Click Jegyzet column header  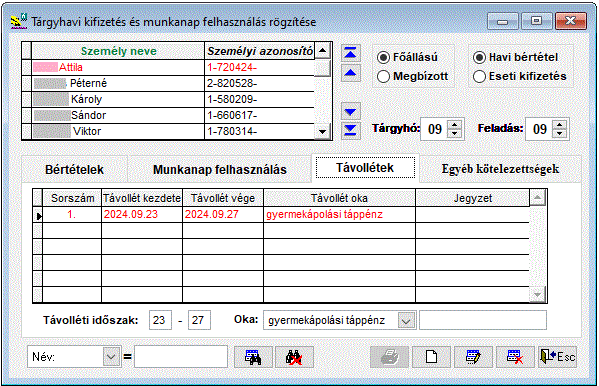pyautogui.click(x=473, y=198)
